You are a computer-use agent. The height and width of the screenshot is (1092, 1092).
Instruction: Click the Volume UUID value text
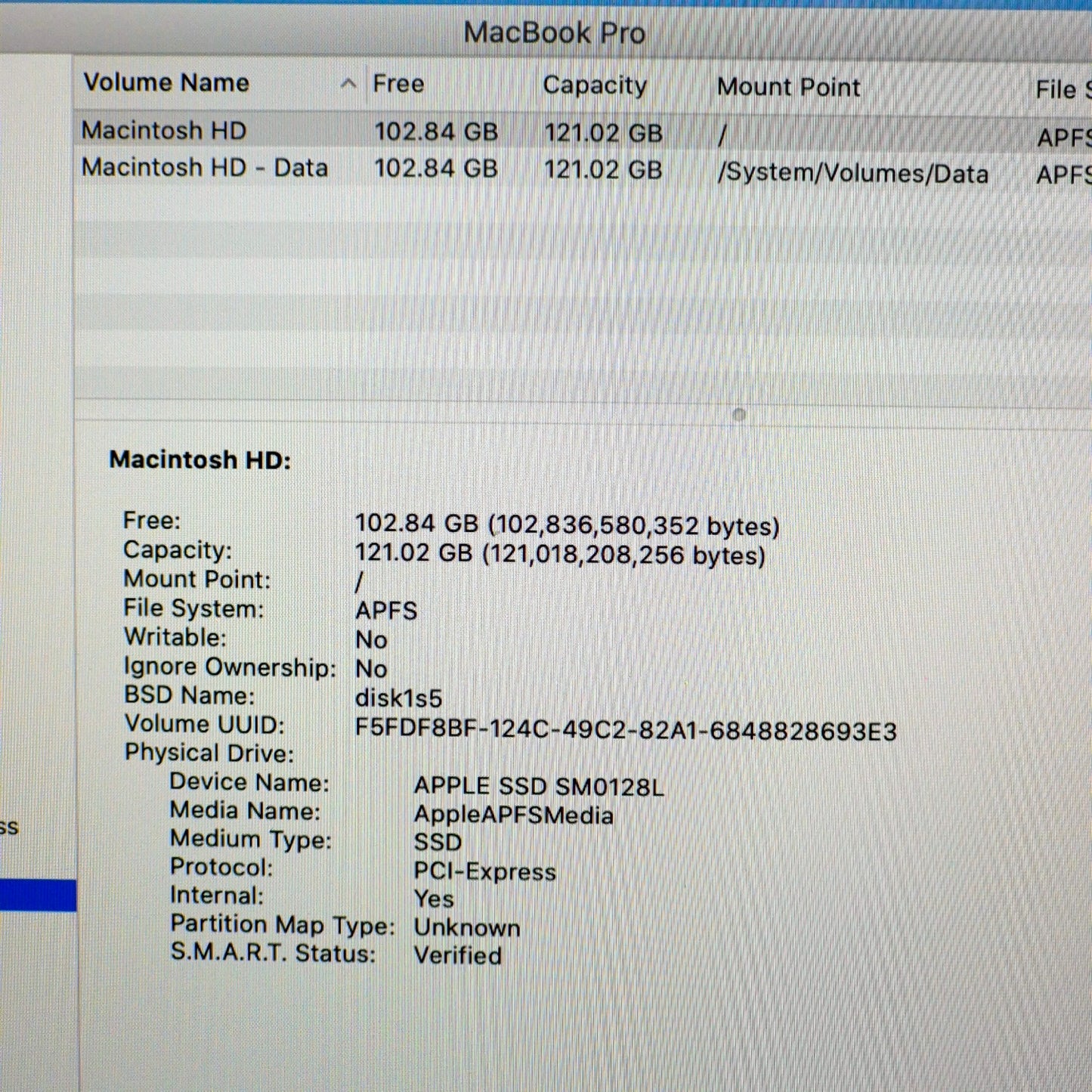coord(625,731)
